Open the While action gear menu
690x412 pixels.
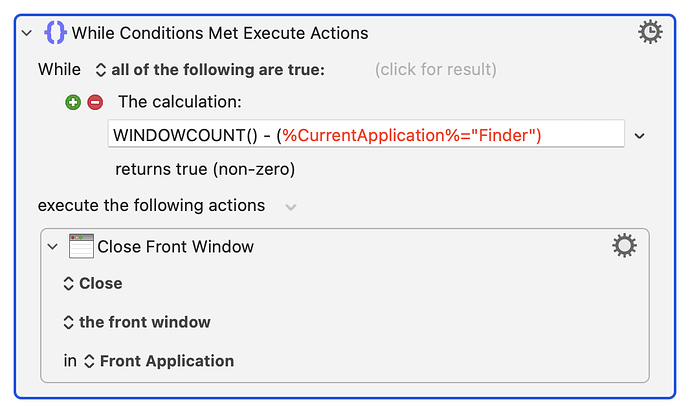tap(649, 32)
